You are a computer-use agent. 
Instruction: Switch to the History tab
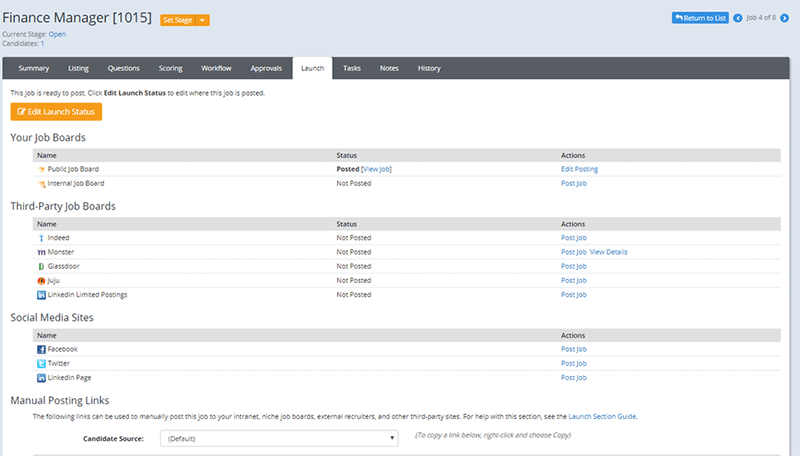click(428, 68)
